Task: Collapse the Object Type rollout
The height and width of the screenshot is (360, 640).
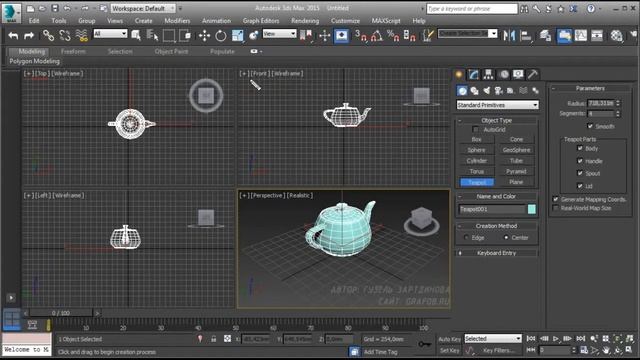Action: (496, 120)
